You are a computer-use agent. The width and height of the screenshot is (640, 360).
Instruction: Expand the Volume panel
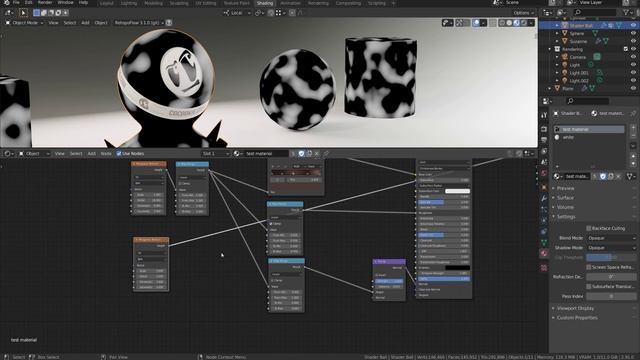(x=565, y=207)
